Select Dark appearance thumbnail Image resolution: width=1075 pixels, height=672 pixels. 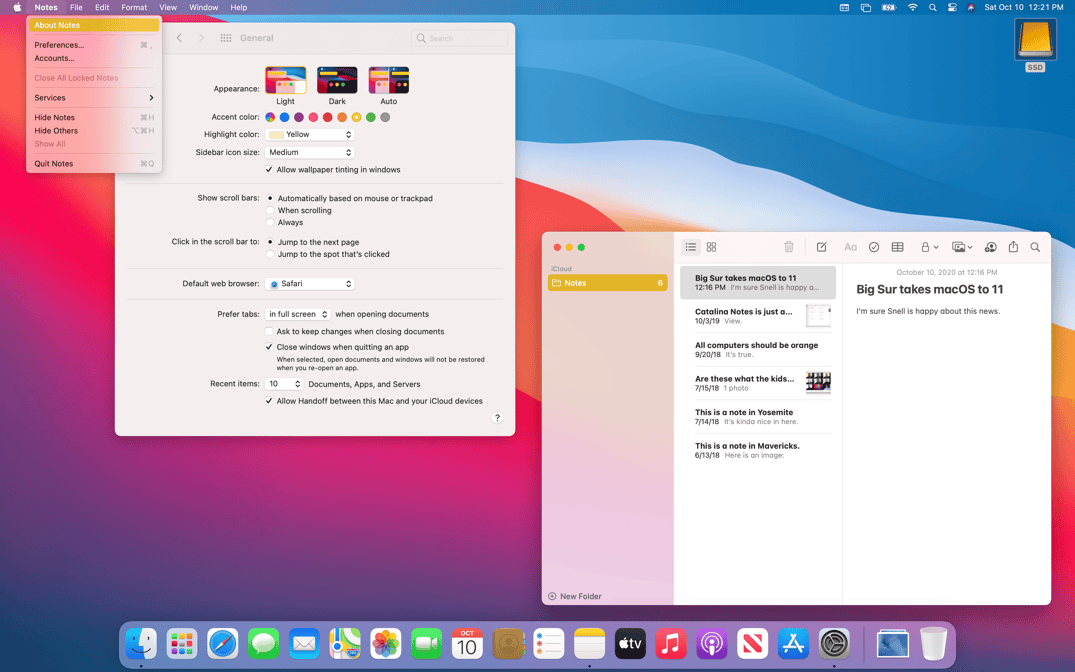tap(337, 80)
